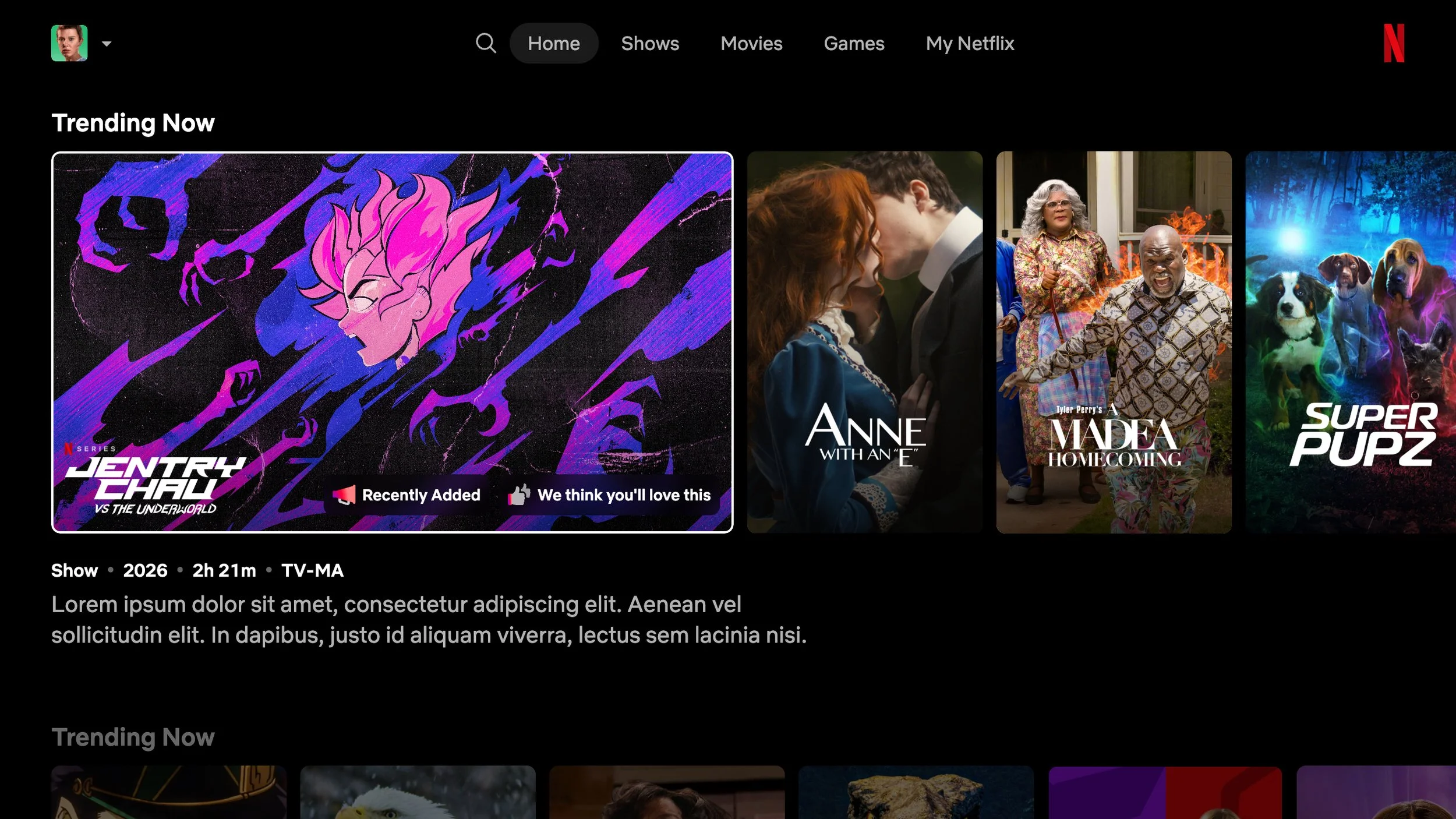Viewport: 1456px width, 819px height.
Task: Select the Anne with an E poster
Action: click(x=865, y=343)
